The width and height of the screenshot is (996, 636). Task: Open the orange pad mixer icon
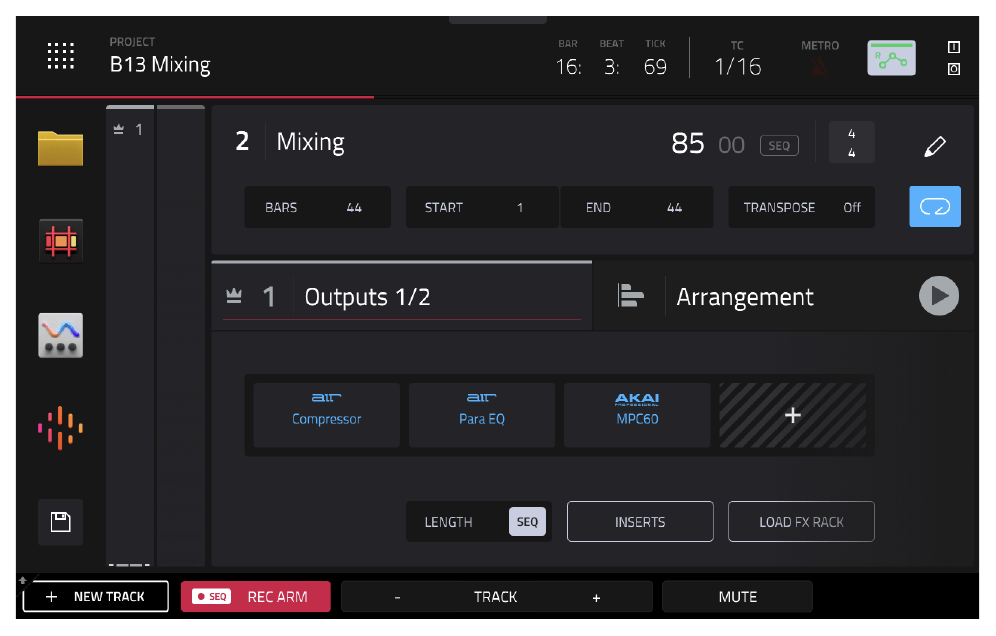click(x=60, y=428)
